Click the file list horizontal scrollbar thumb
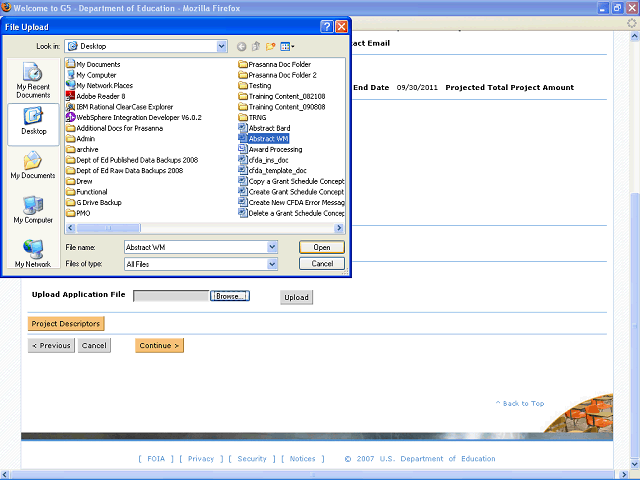This screenshot has width=640, height=480. pos(108,228)
